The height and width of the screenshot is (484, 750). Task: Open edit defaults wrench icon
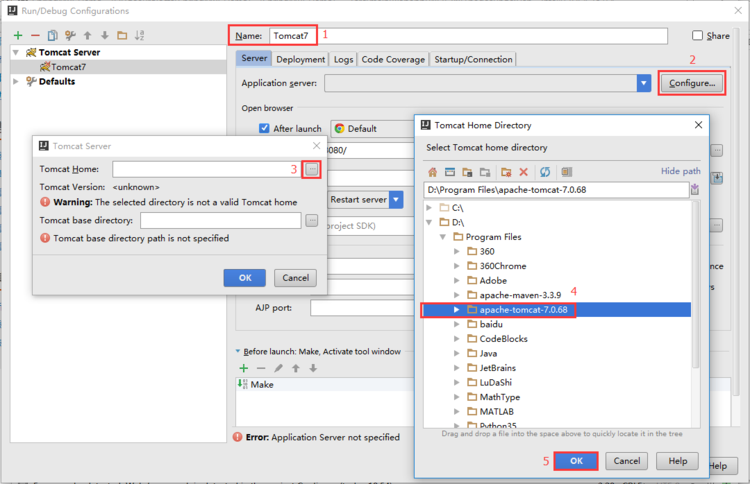coord(70,35)
